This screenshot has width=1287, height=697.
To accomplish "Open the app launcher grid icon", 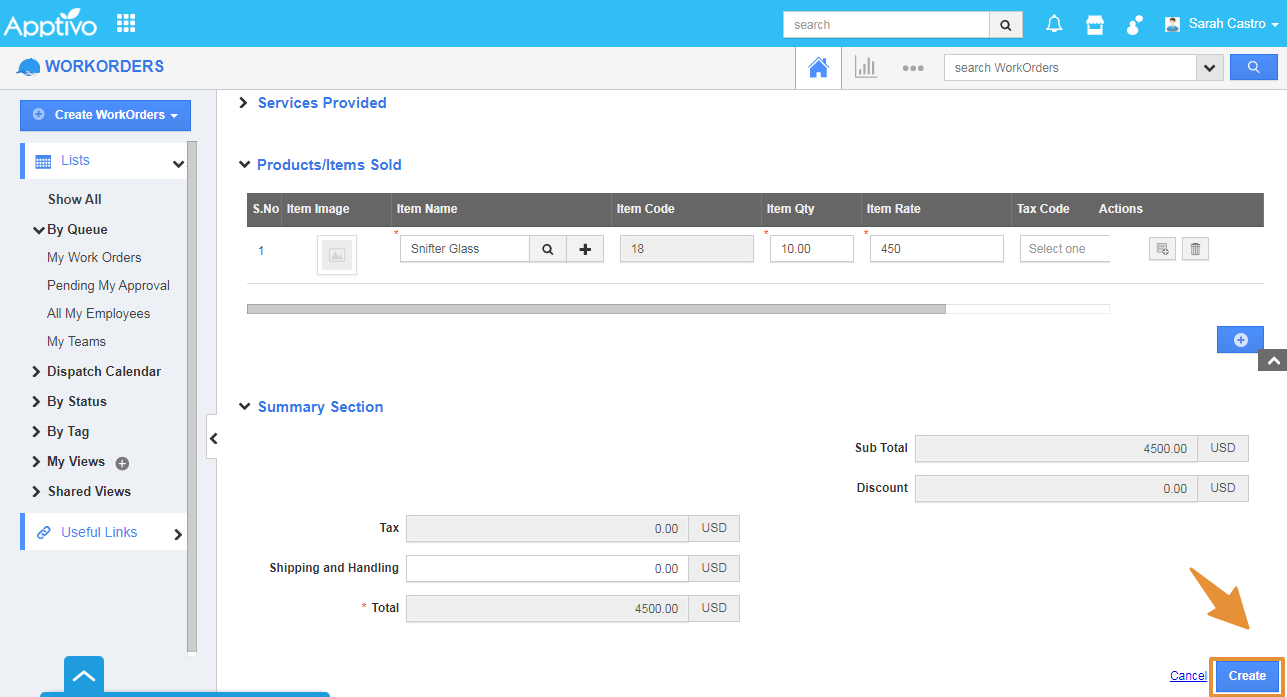I will [x=126, y=23].
